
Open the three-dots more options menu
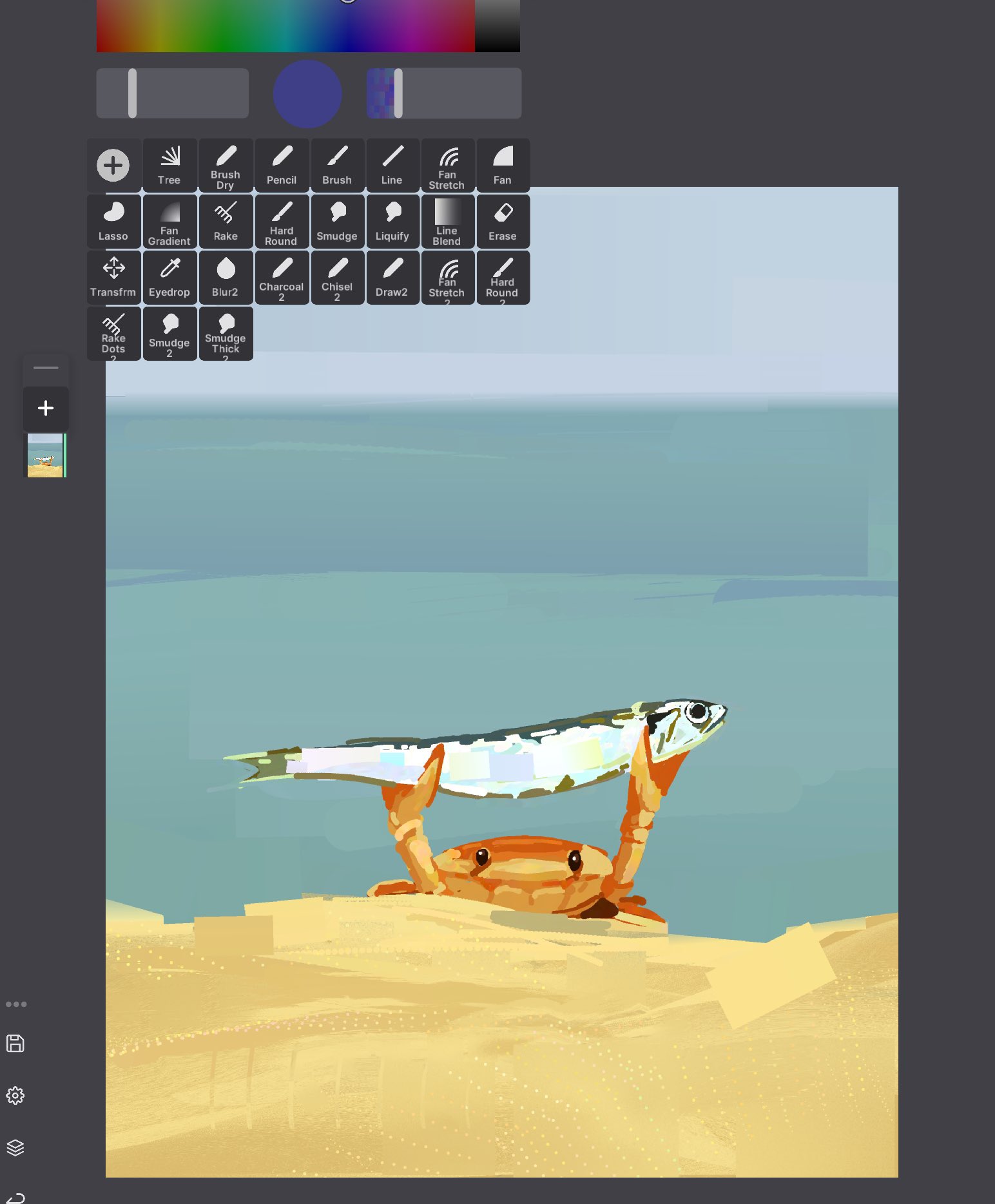point(16,1004)
